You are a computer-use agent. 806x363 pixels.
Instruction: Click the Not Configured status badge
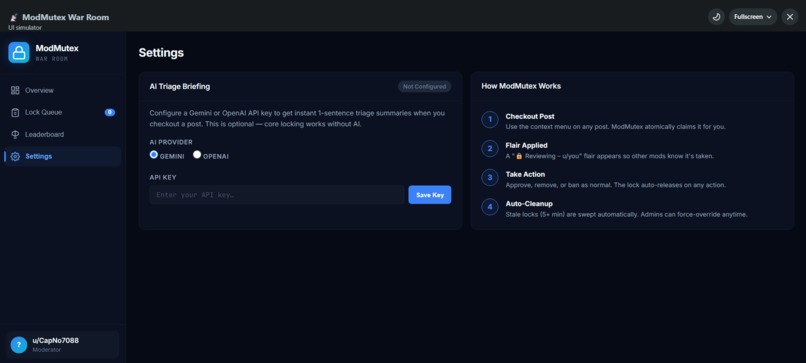pos(425,87)
